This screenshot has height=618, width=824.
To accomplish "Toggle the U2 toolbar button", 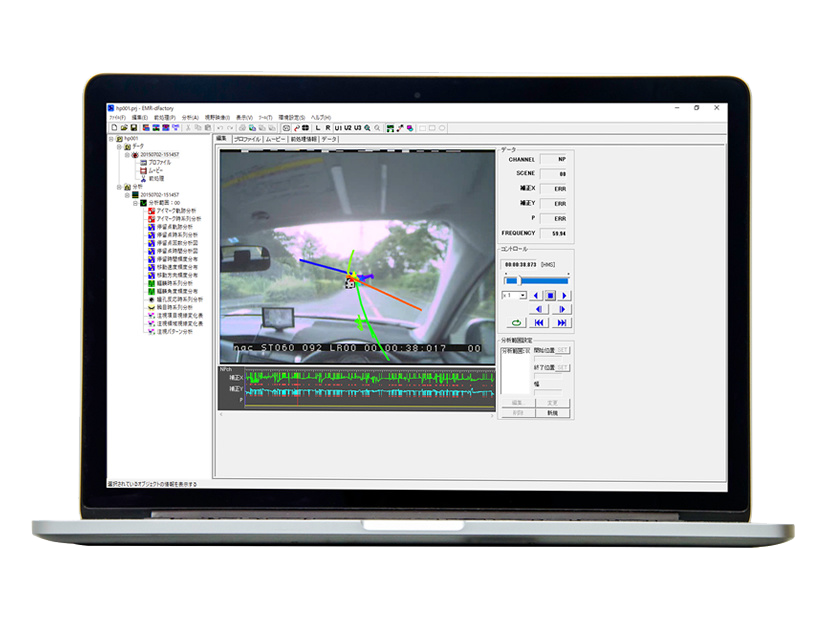I will click(x=347, y=128).
